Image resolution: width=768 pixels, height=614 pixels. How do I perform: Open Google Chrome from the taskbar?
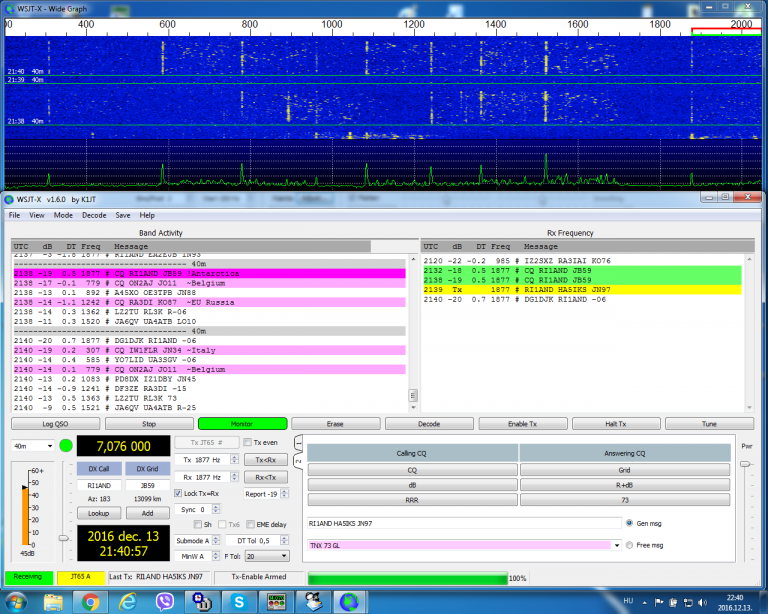[x=90, y=601]
